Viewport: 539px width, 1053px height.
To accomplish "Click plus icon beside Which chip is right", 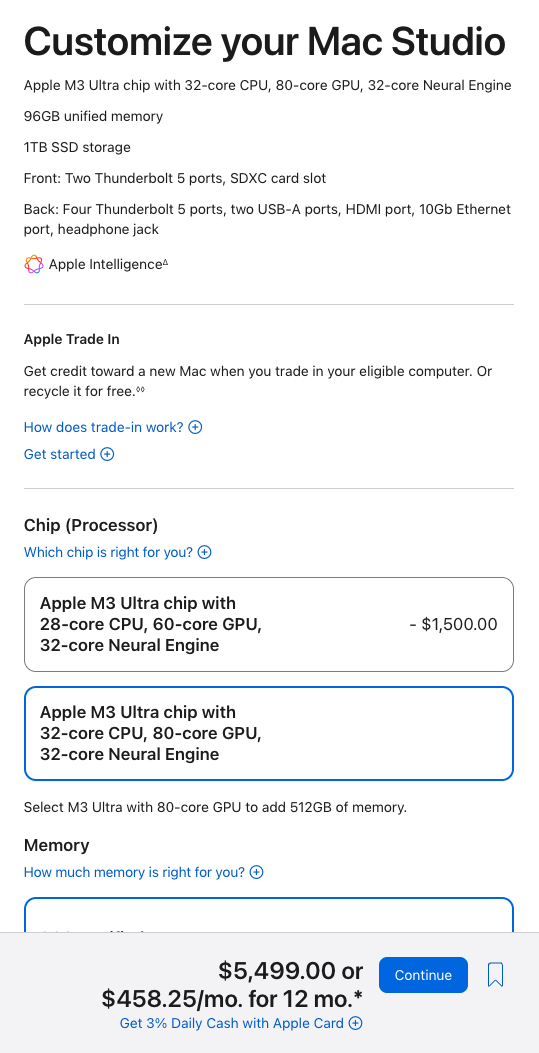I will tap(205, 552).
